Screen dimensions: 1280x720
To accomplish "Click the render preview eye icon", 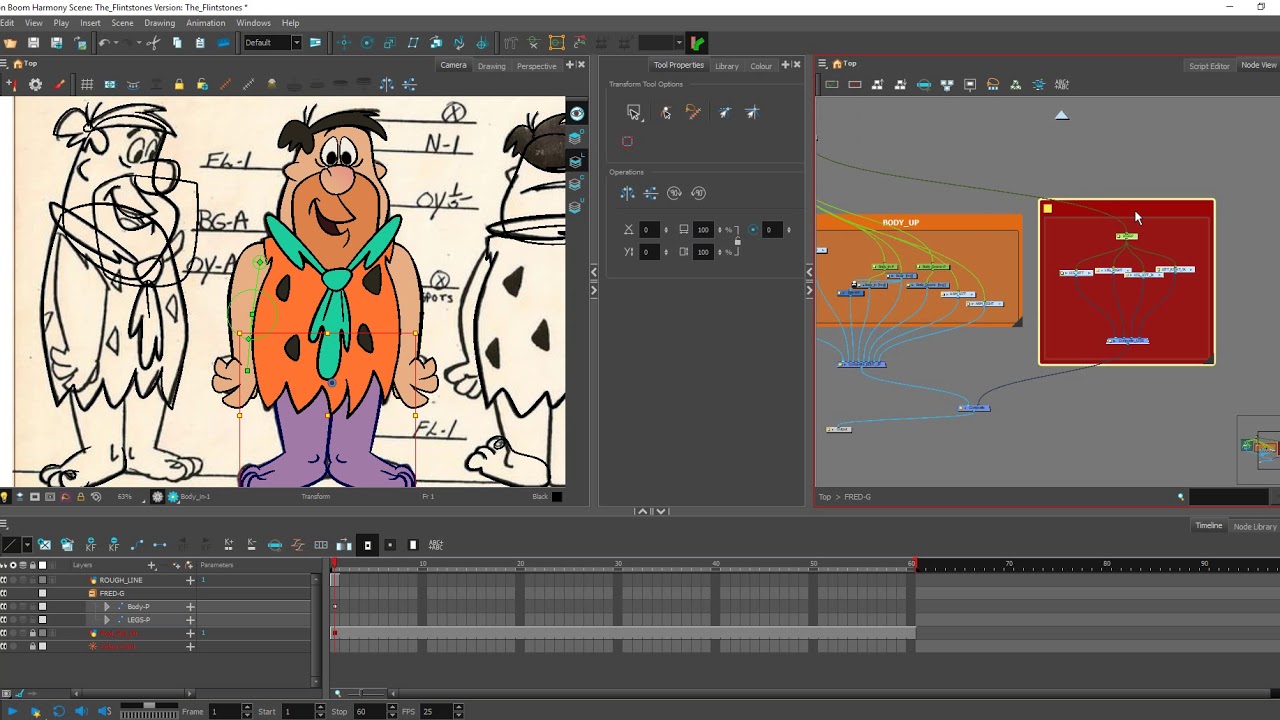I will pos(577,114).
